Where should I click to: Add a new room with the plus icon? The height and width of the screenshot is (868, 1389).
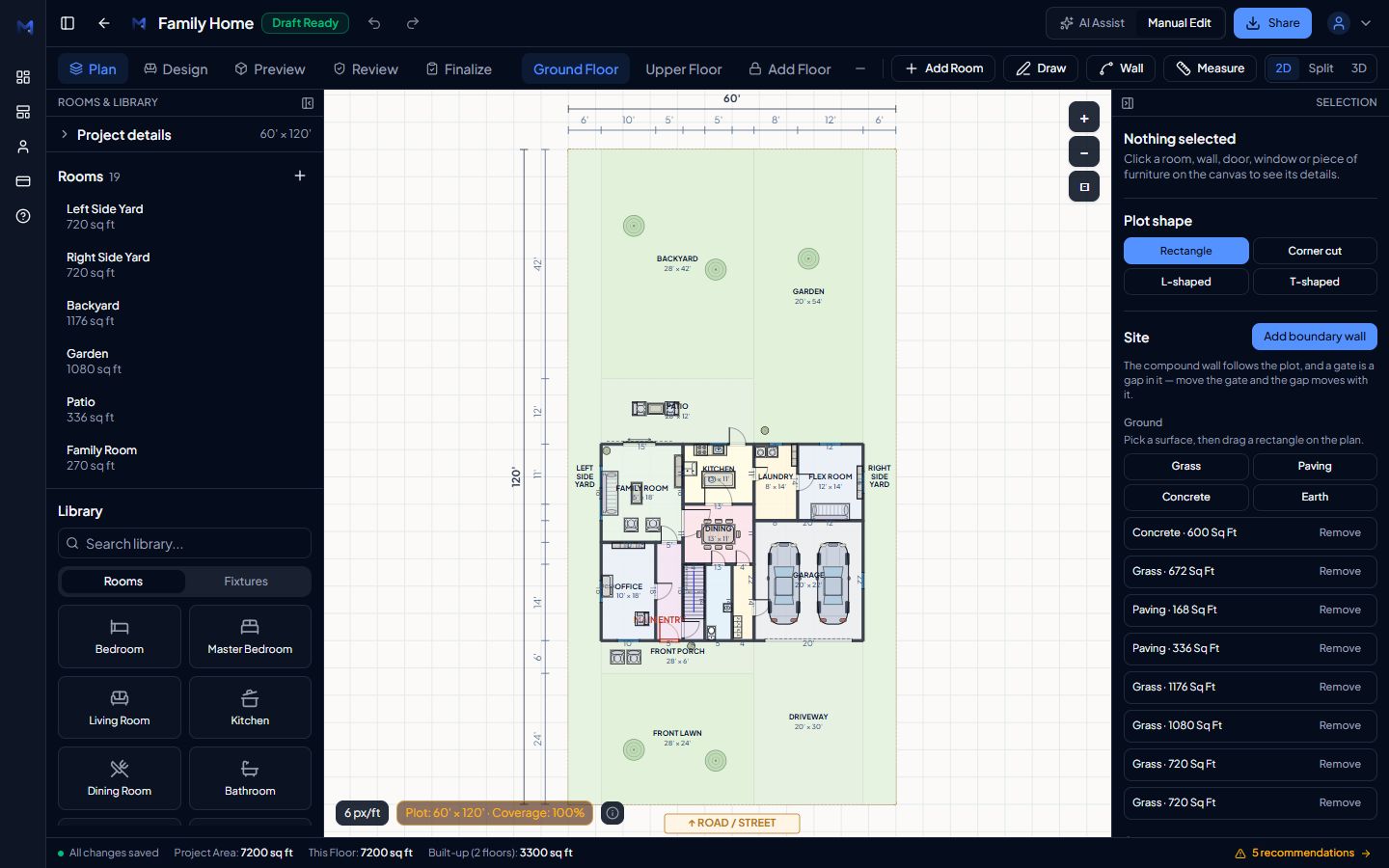(300, 176)
